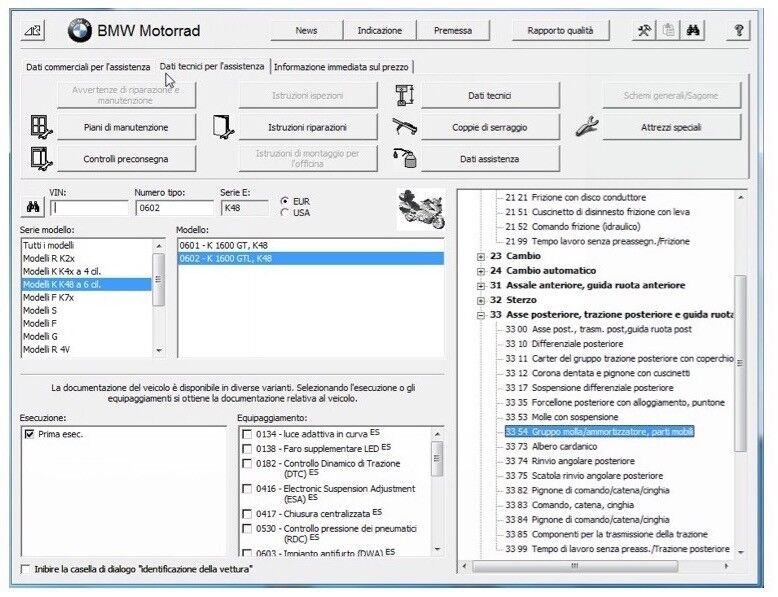Open Informazione immediata sul prezzo tab

coord(341,67)
